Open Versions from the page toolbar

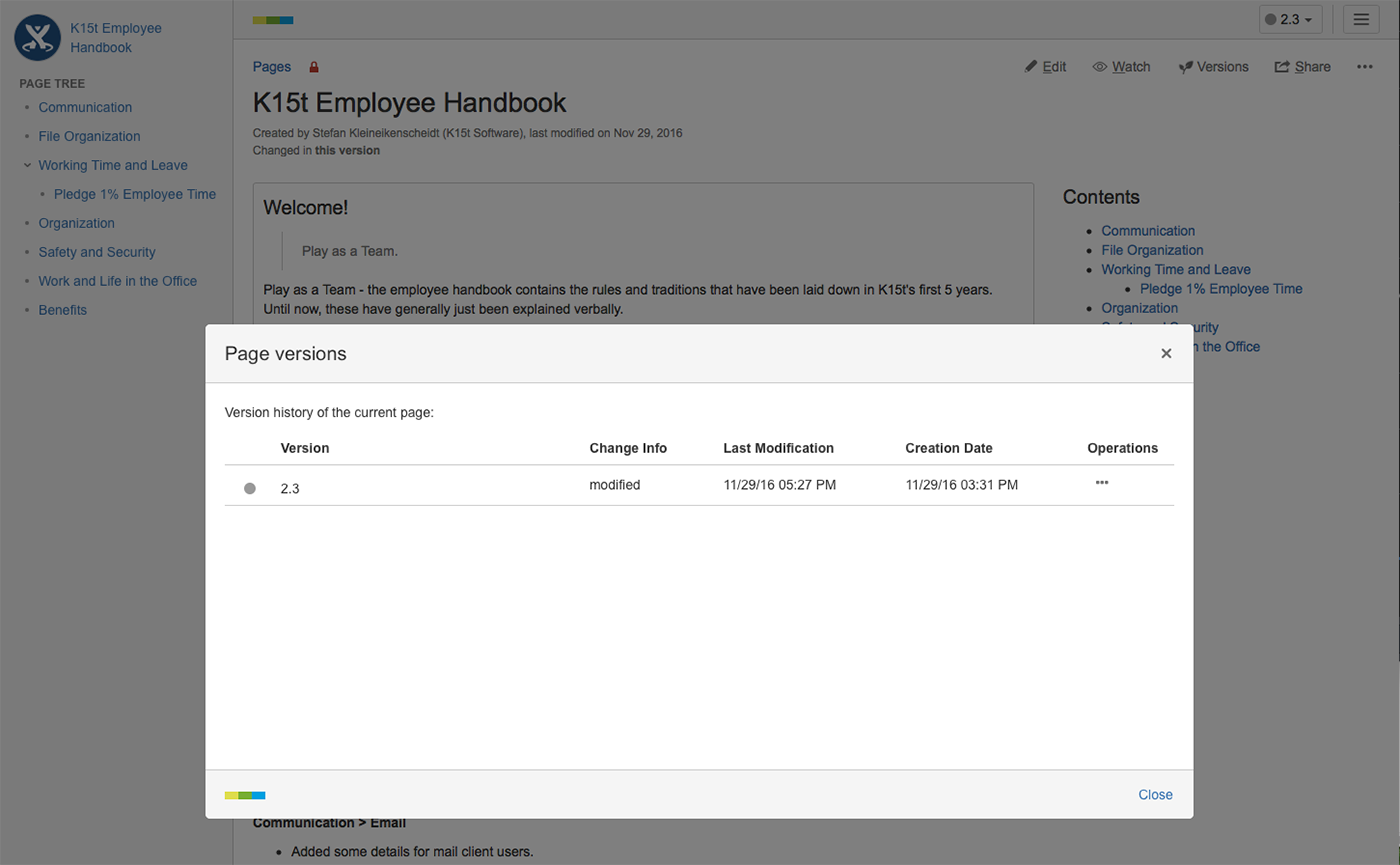pyautogui.click(x=1213, y=67)
